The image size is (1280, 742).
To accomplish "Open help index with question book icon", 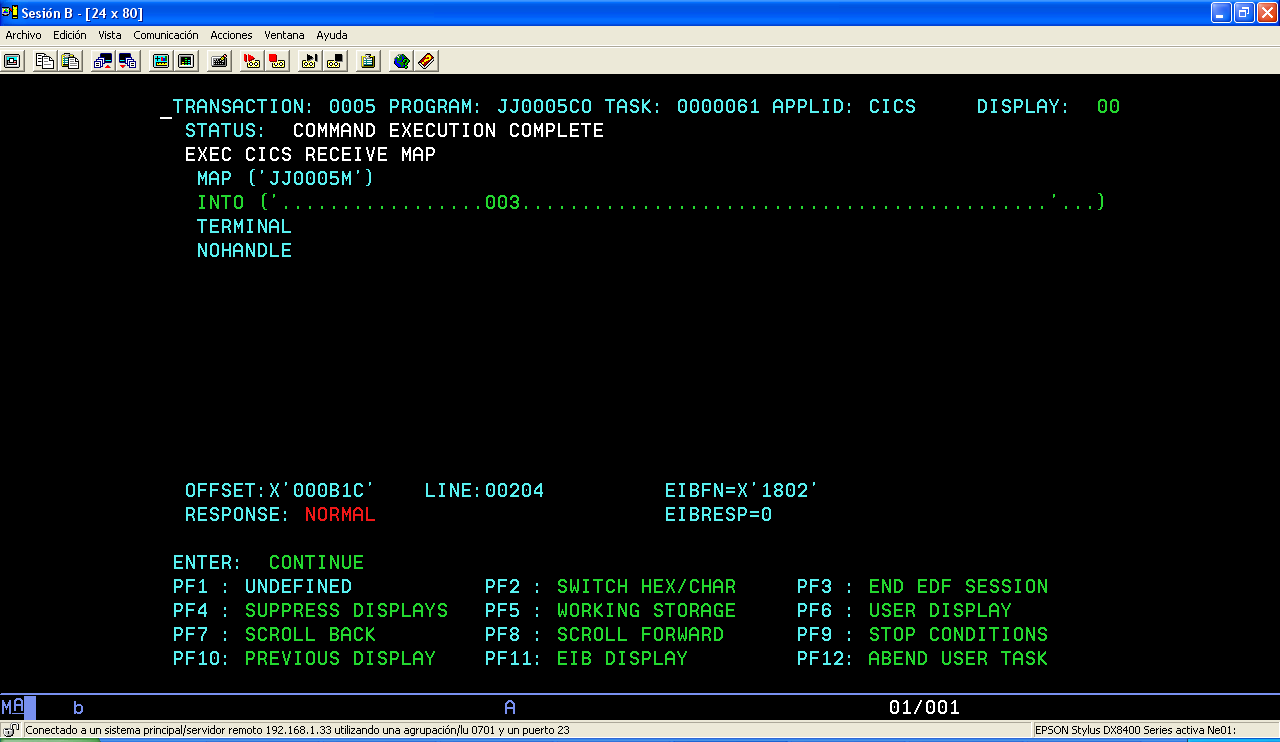I will point(426,61).
